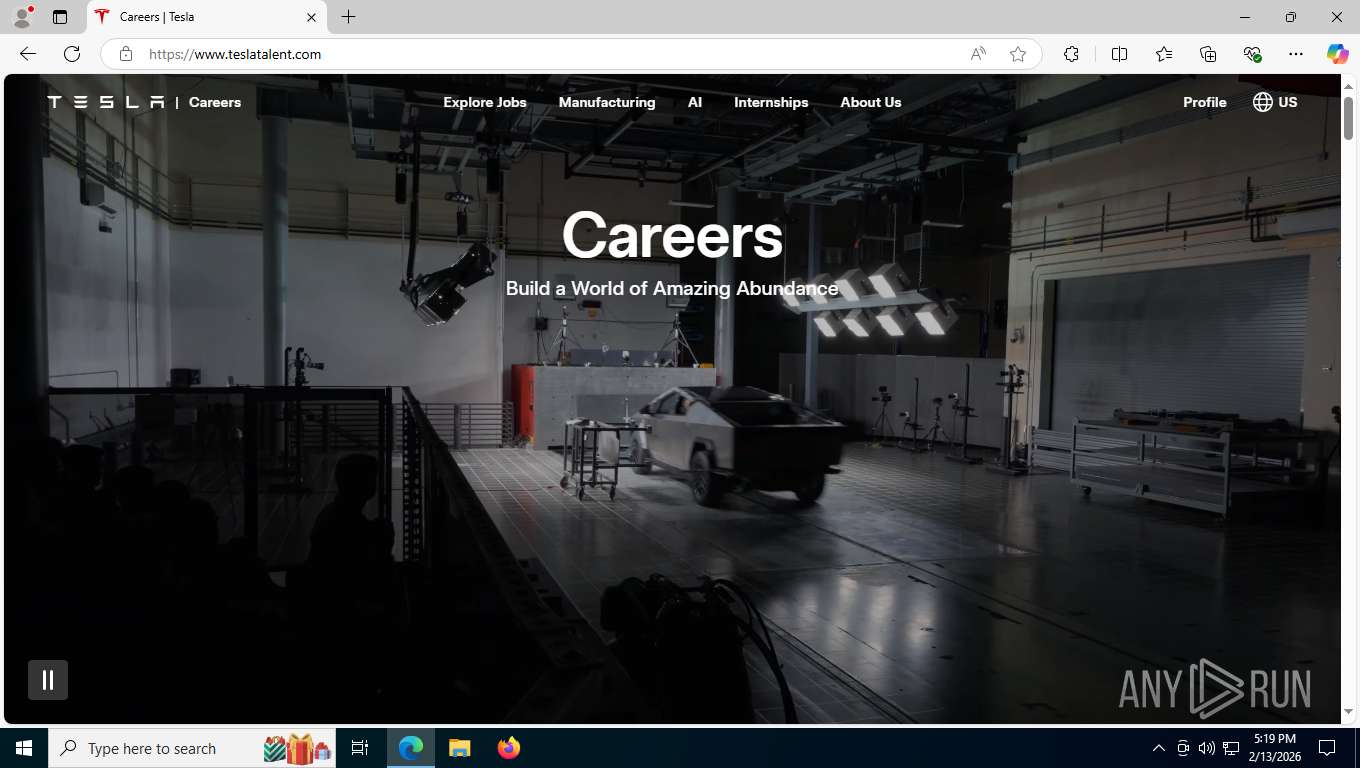The width and height of the screenshot is (1360, 768).
Task: View site information via the lock icon
Action: tap(126, 54)
